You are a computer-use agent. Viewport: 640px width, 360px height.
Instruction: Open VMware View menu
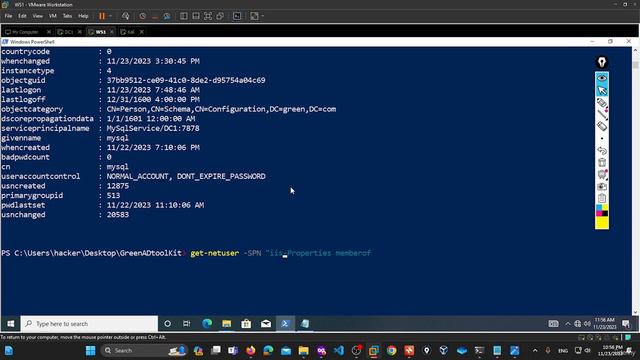[x=38, y=16]
